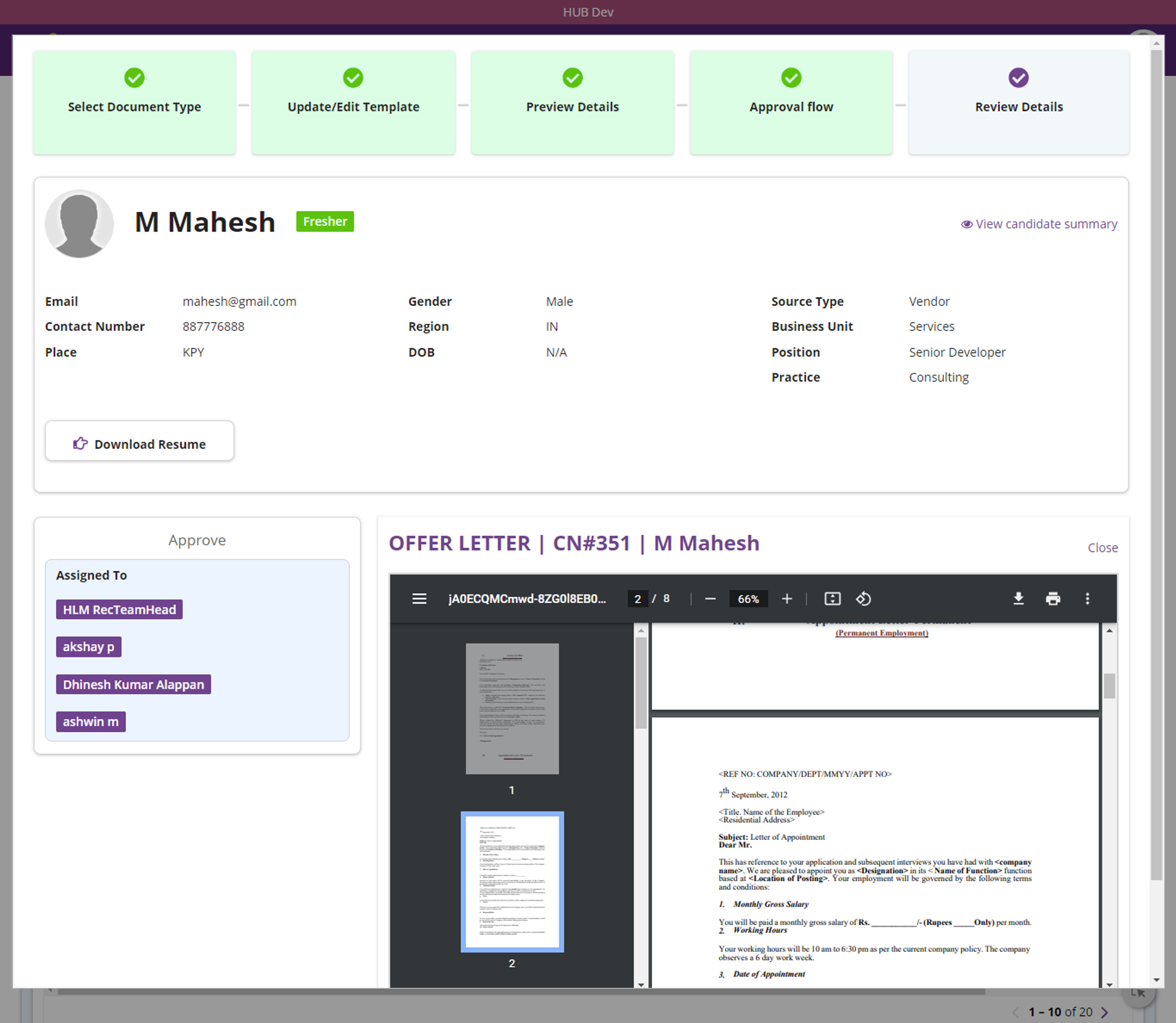Click the HLM RecTeamHead assignee tag
Viewport: 1176px width, 1023px height.
coord(119,610)
